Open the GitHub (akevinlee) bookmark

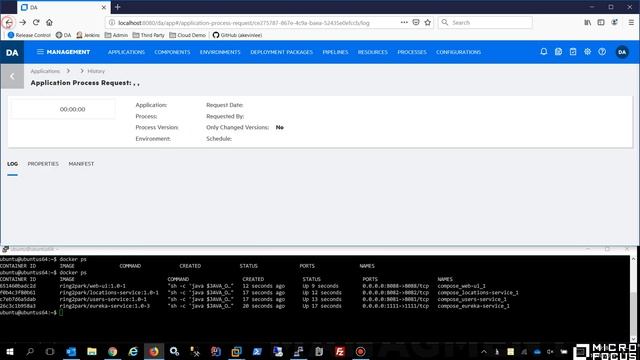click(x=238, y=35)
